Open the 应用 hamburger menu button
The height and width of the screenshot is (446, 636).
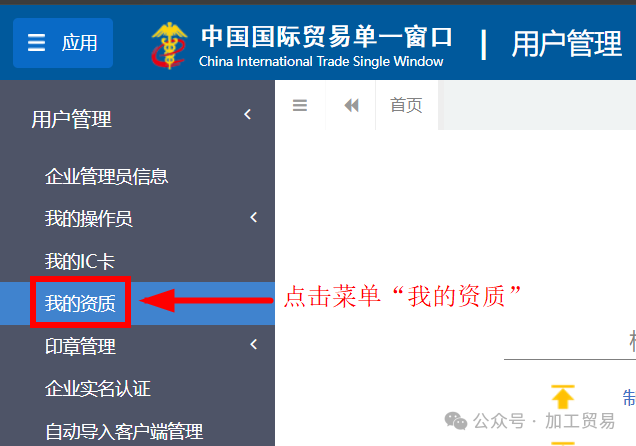click(63, 43)
